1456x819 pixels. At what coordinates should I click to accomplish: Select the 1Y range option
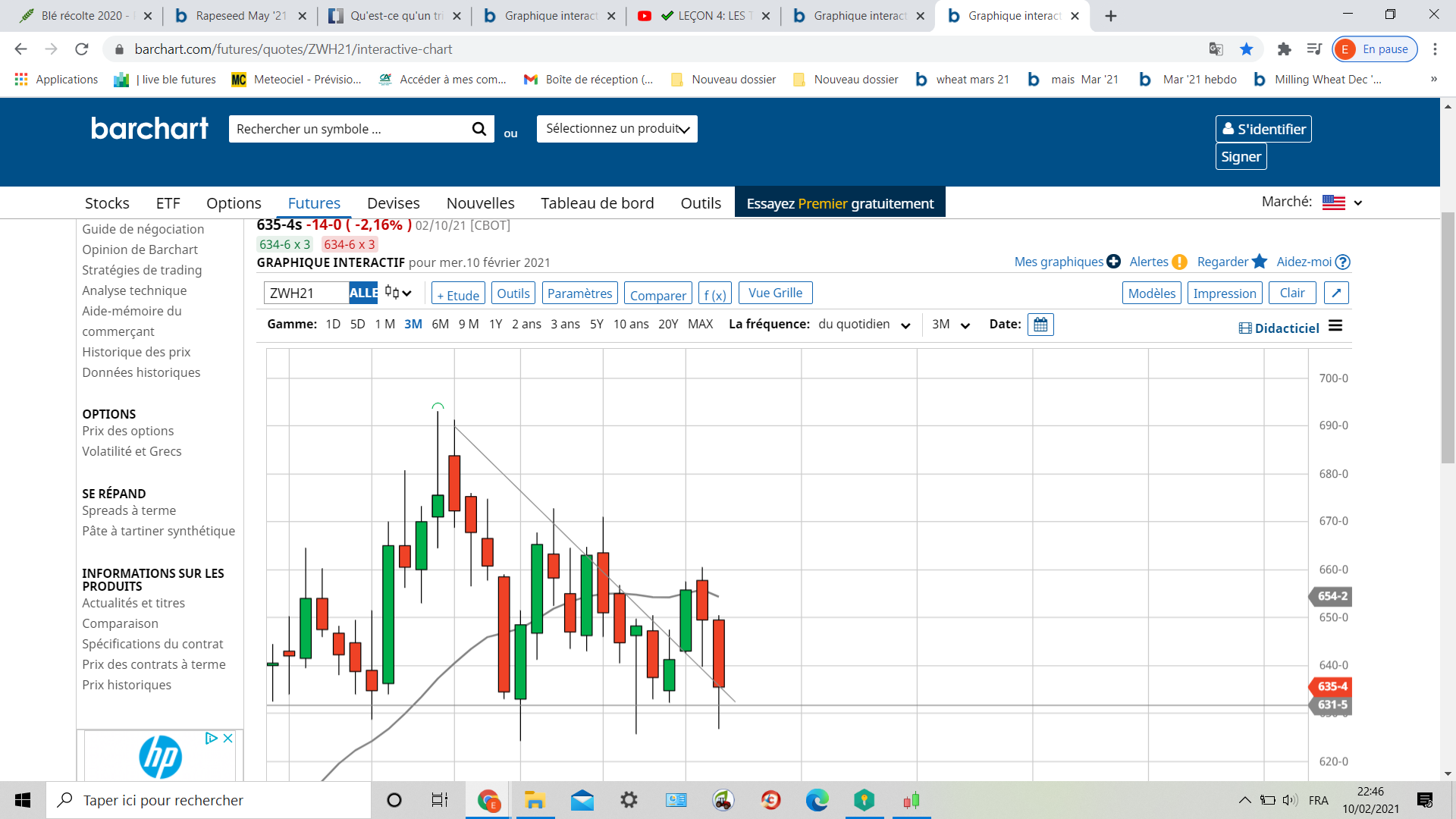[x=495, y=324]
